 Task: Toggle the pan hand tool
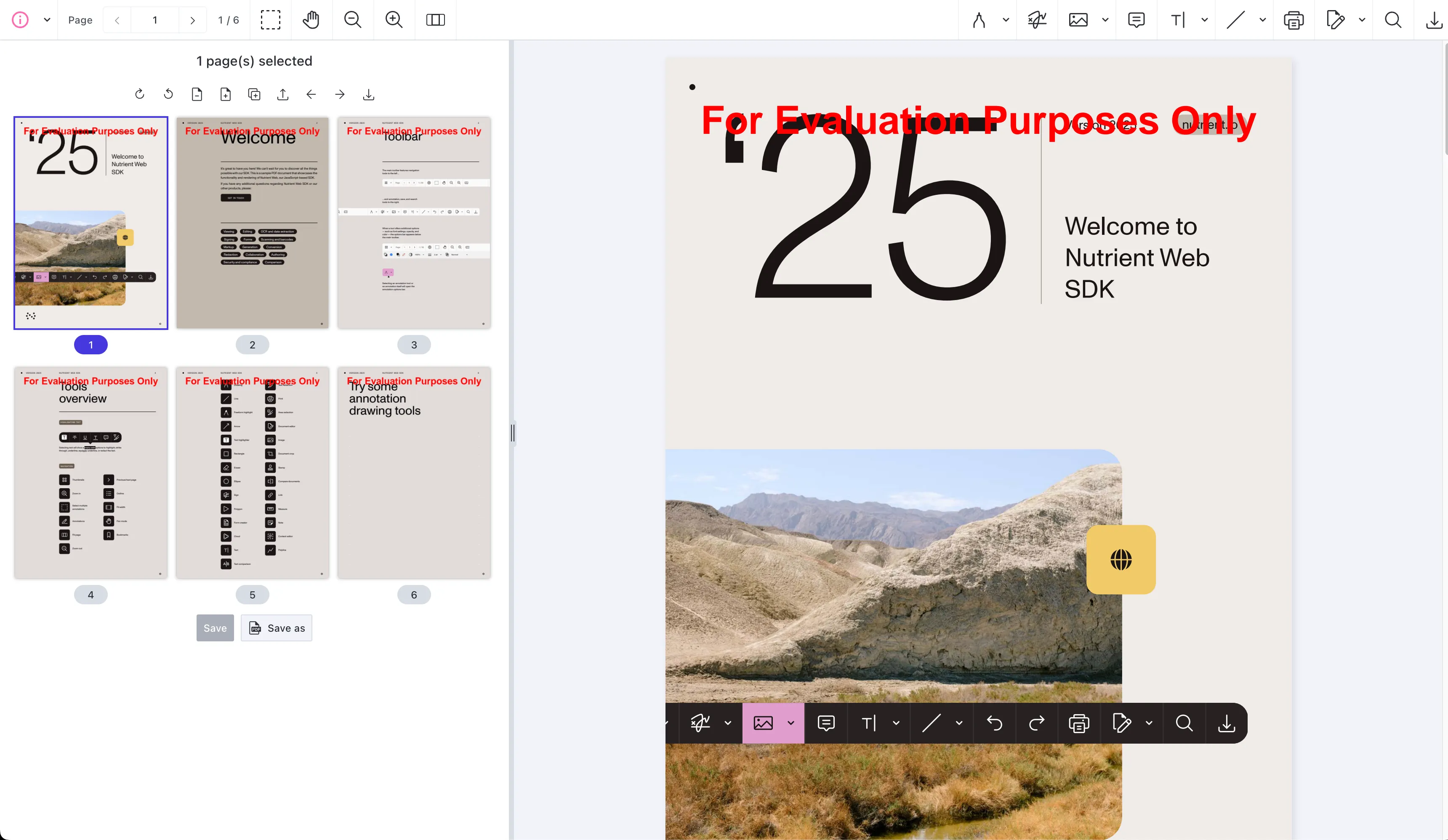coord(311,20)
